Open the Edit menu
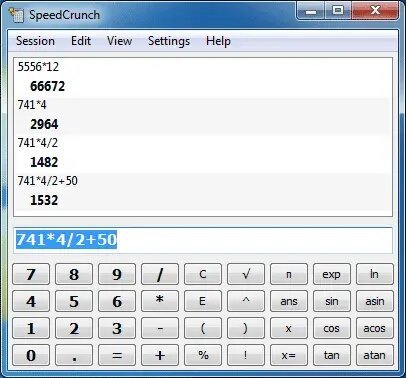406x378 pixels. click(81, 41)
